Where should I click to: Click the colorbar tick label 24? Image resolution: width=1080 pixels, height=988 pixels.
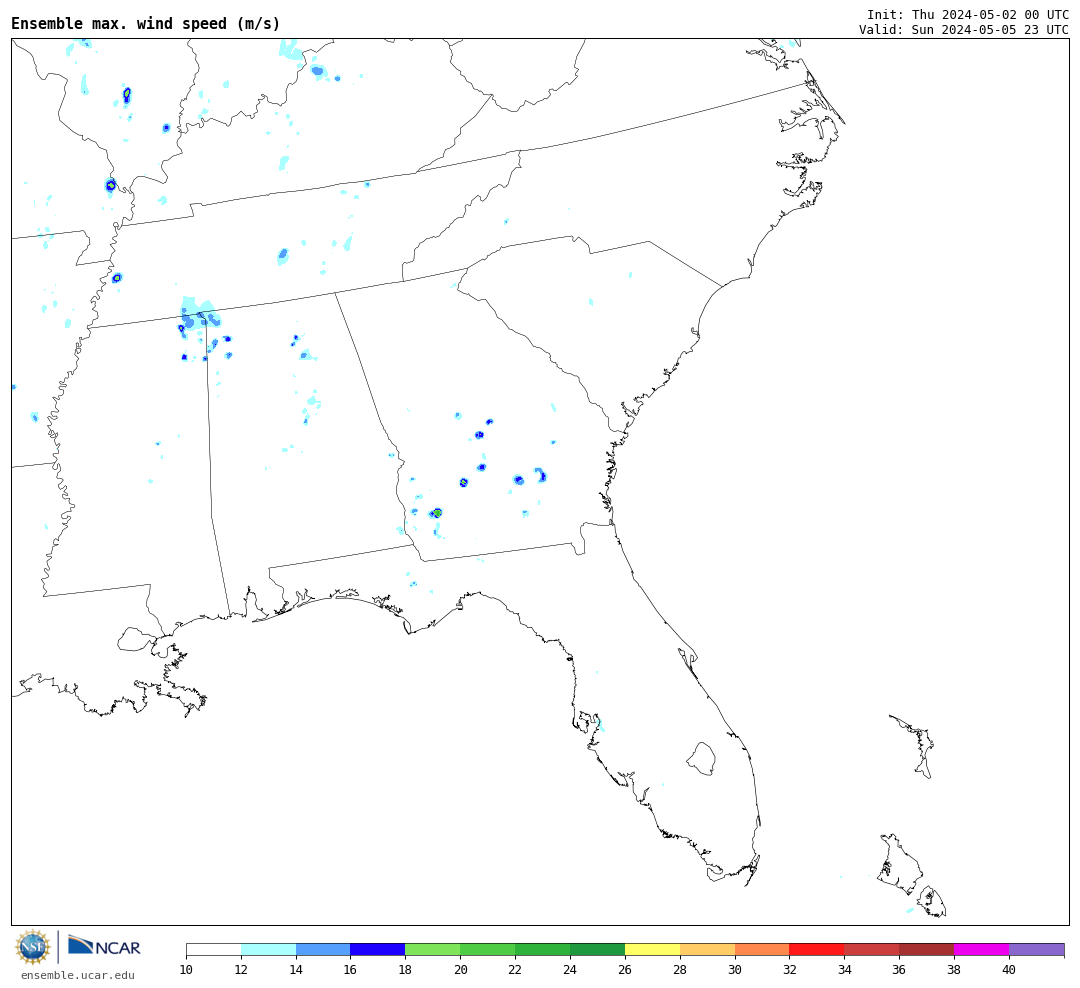pos(570,969)
